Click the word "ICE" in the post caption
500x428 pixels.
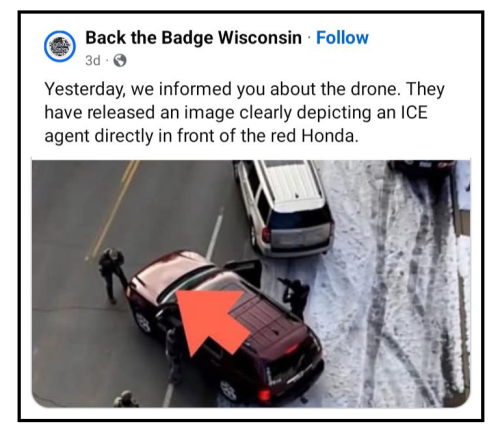413,113
